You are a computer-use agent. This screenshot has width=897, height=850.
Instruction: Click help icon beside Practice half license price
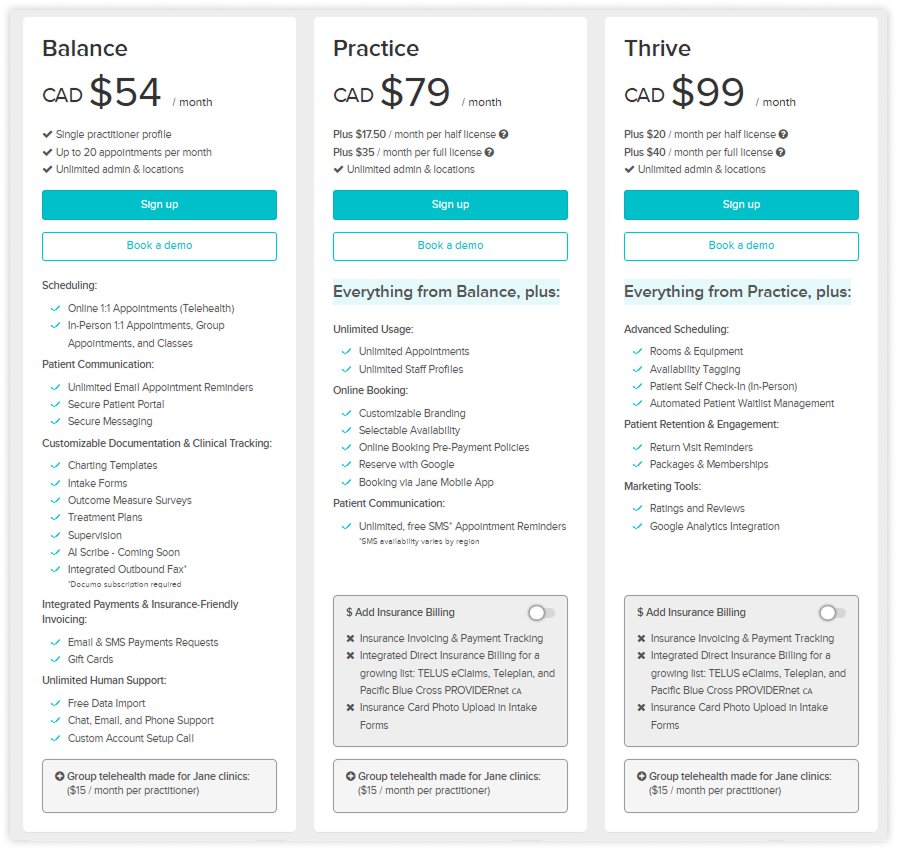pyautogui.click(x=504, y=134)
